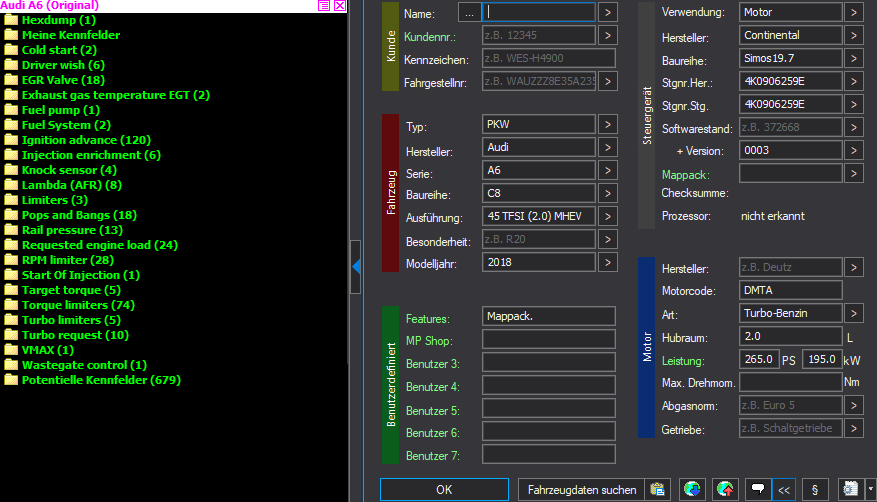This screenshot has height=502, width=877.
Task: Click the Kundennr. input field
Action: tap(539, 35)
